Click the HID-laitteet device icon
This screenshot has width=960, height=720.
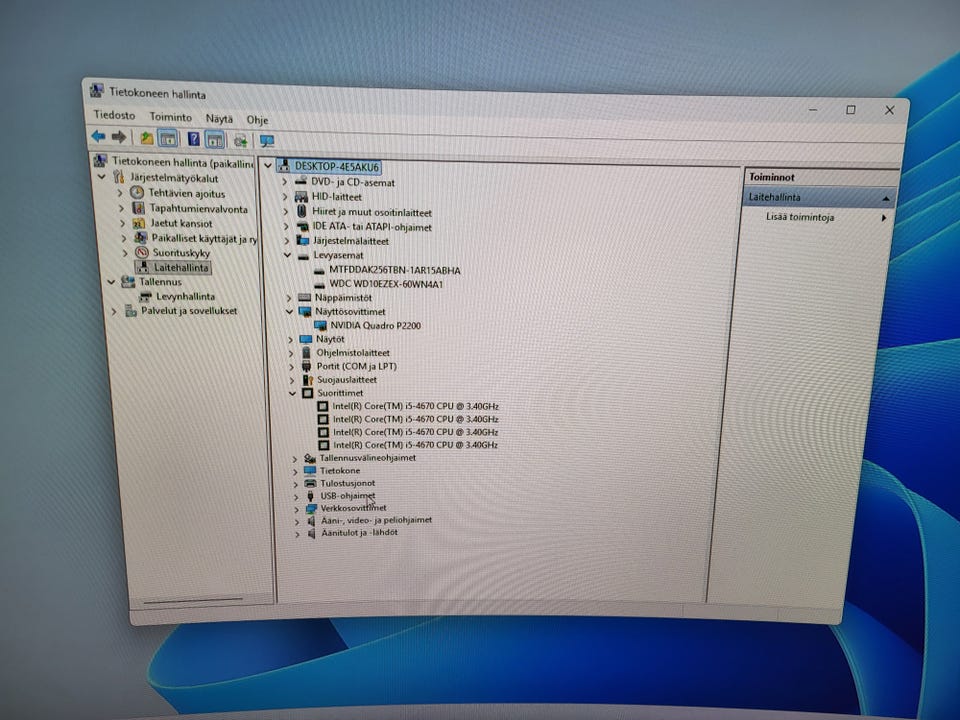301,197
